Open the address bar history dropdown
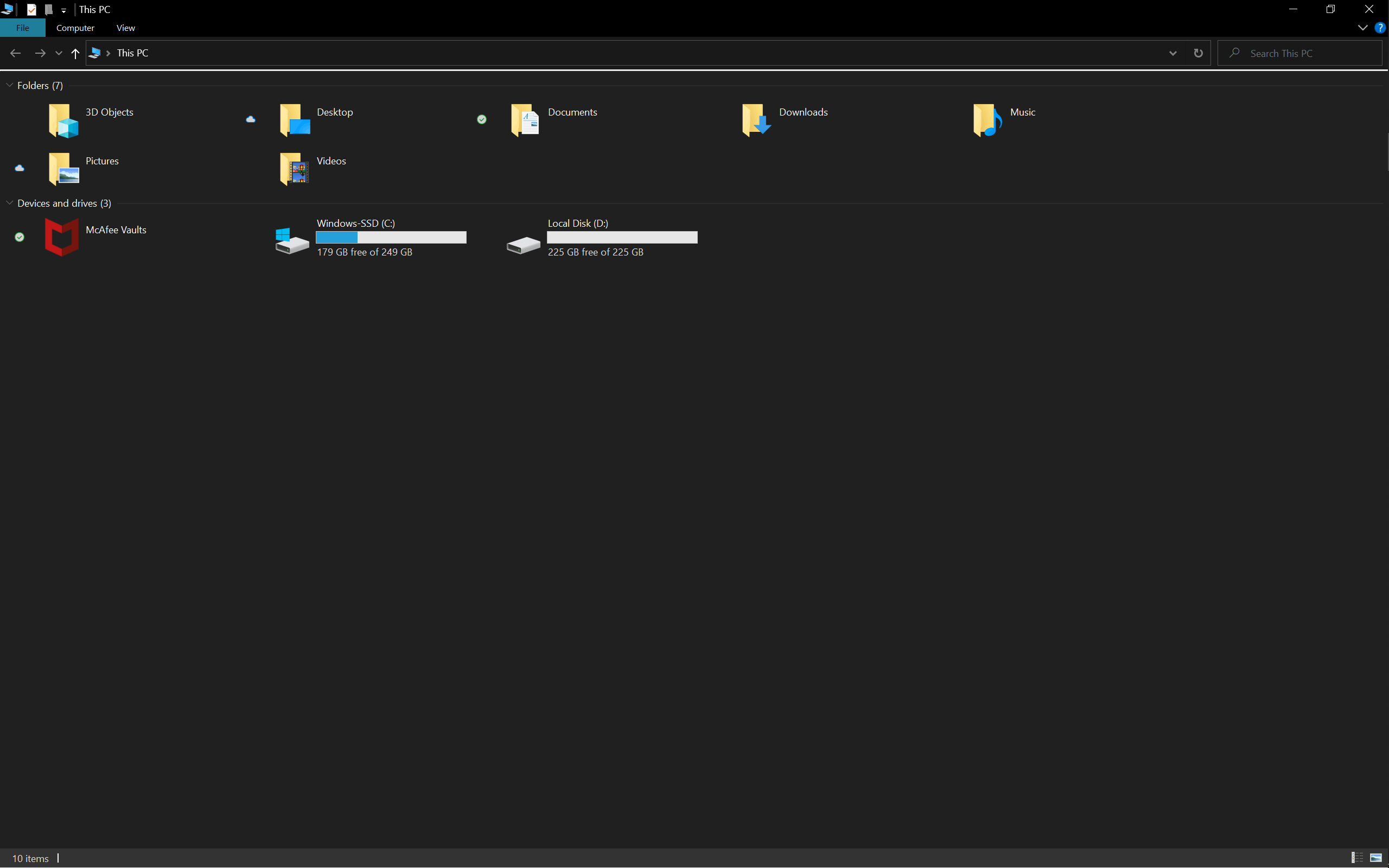Viewport: 1389px width, 868px height. (x=1173, y=53)
